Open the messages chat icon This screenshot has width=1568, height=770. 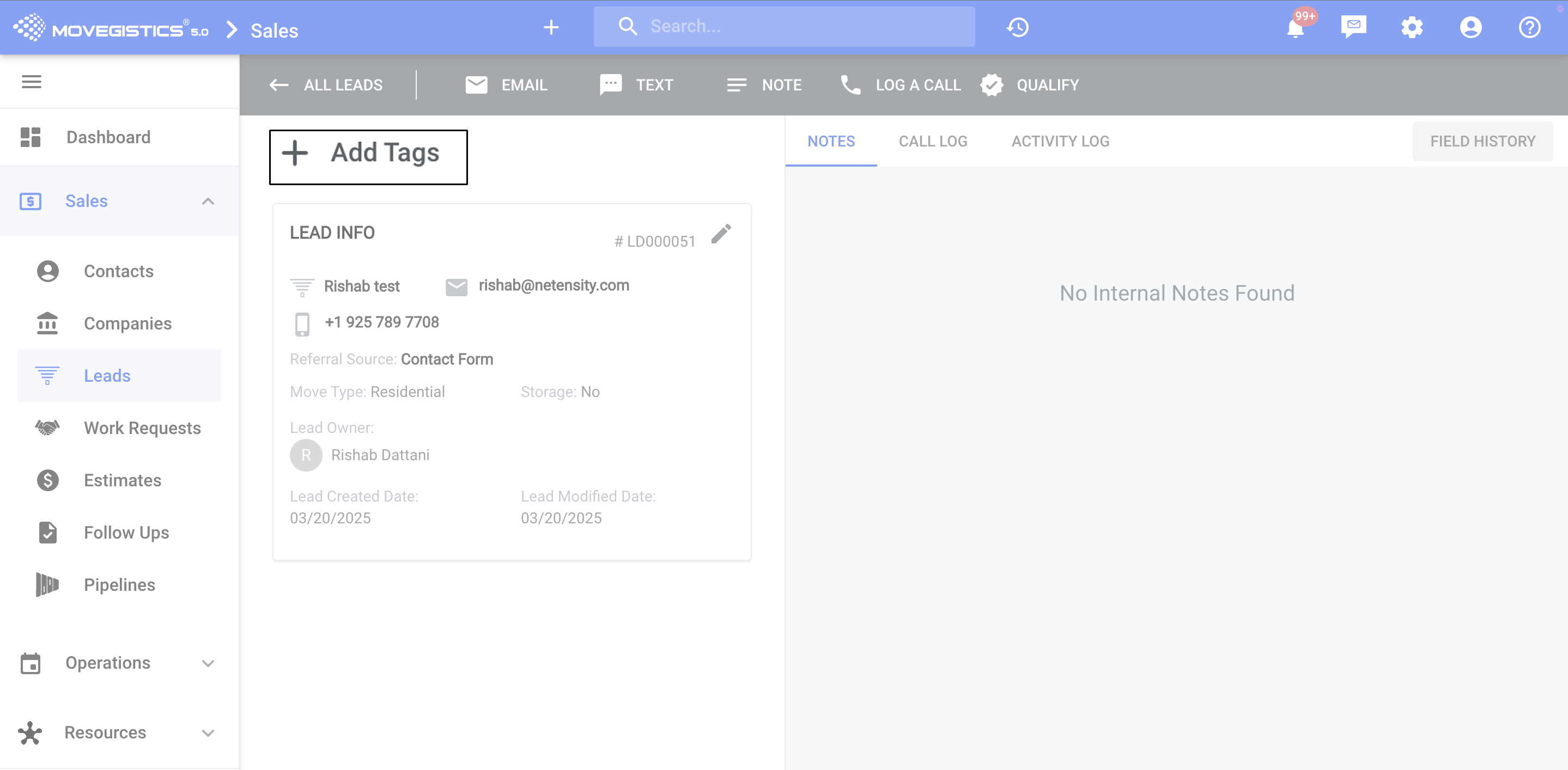[x=1353, y=27]
